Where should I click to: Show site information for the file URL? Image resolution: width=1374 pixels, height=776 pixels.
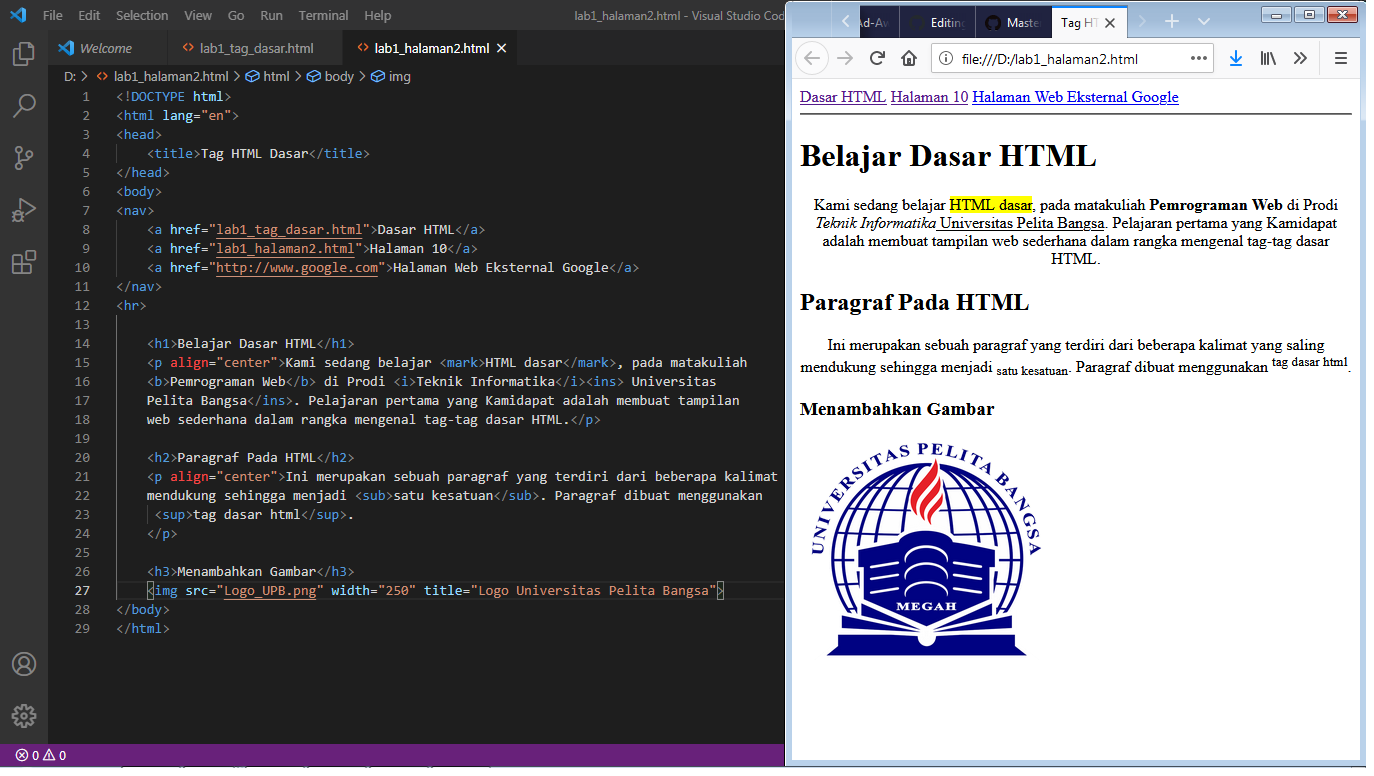click(945, 58)
